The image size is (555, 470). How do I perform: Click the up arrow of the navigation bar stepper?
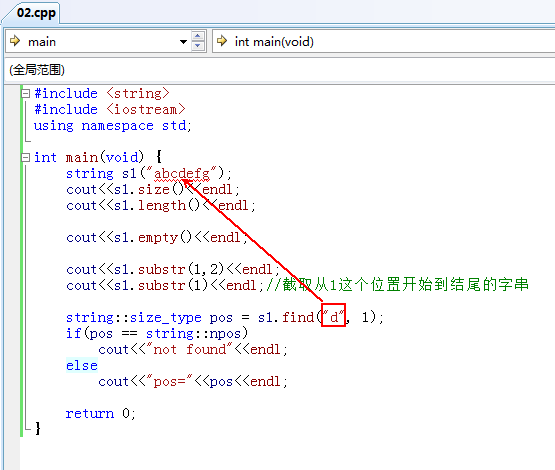[198, 36]
